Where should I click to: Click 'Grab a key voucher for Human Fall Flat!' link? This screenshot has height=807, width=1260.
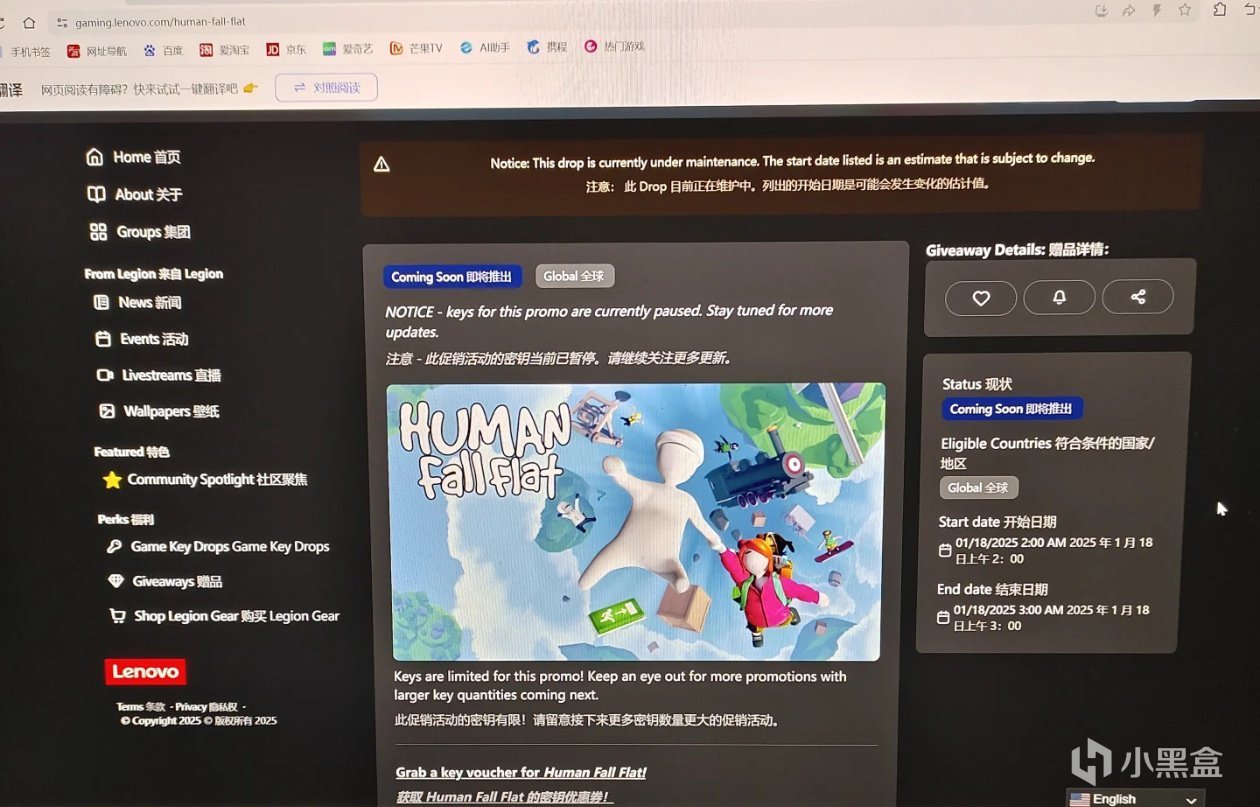click(x=521, y=772)
